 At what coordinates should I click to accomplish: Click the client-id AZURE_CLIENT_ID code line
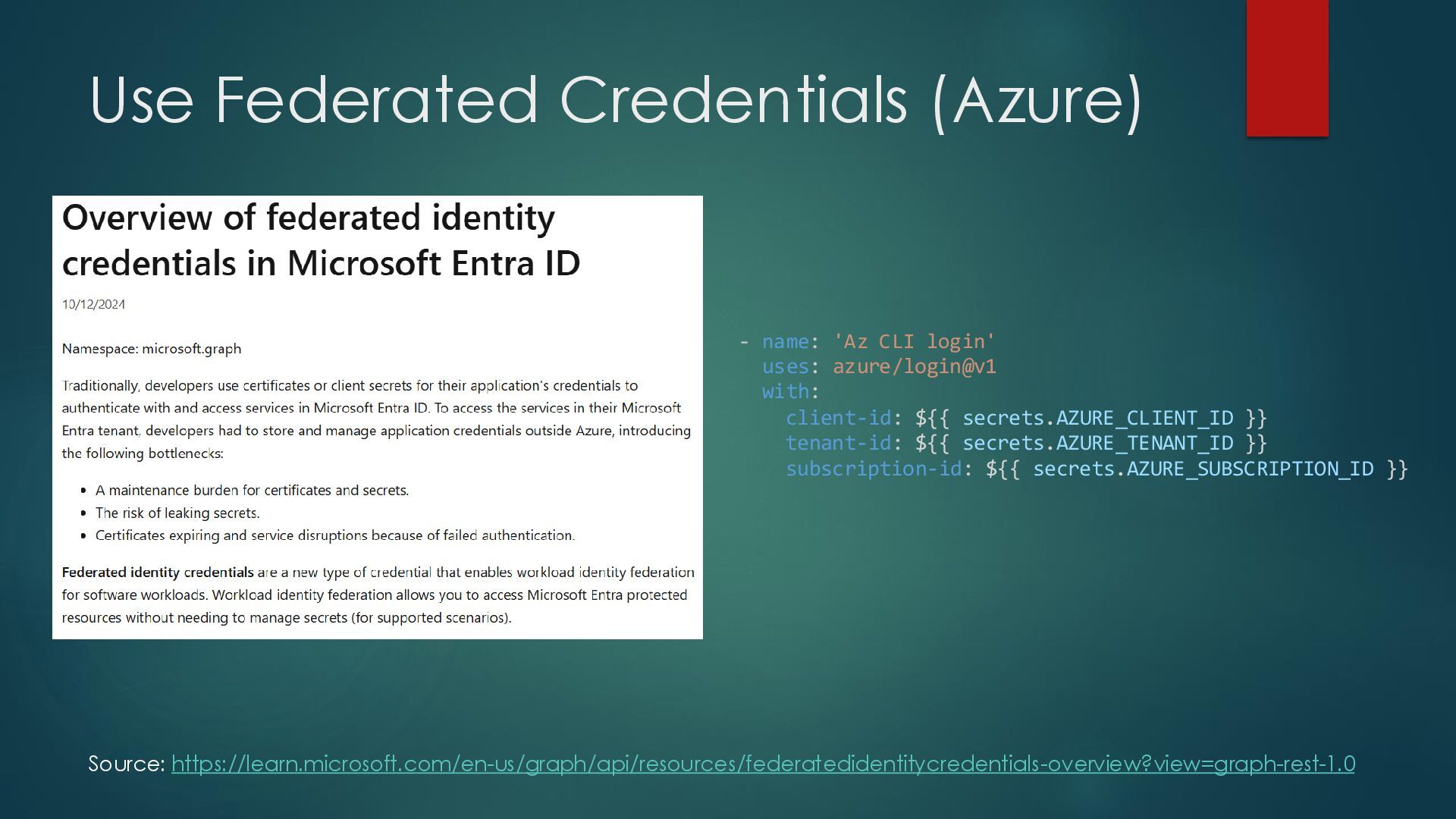pos(1027,418)
